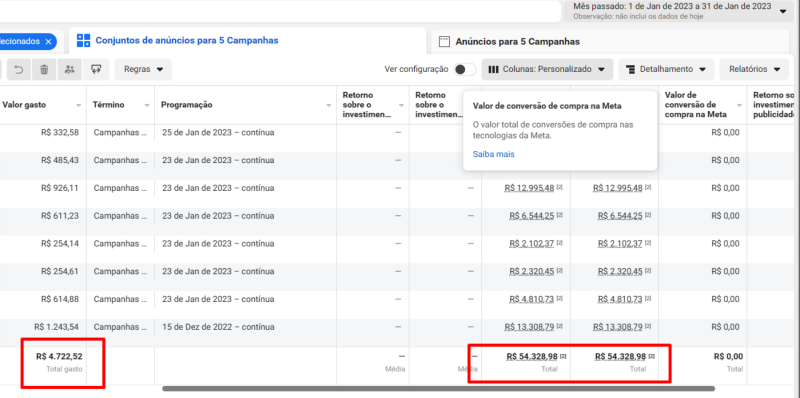Open the date range selector Mês passado
800x398 pixels.
click(x=678, y=11)
